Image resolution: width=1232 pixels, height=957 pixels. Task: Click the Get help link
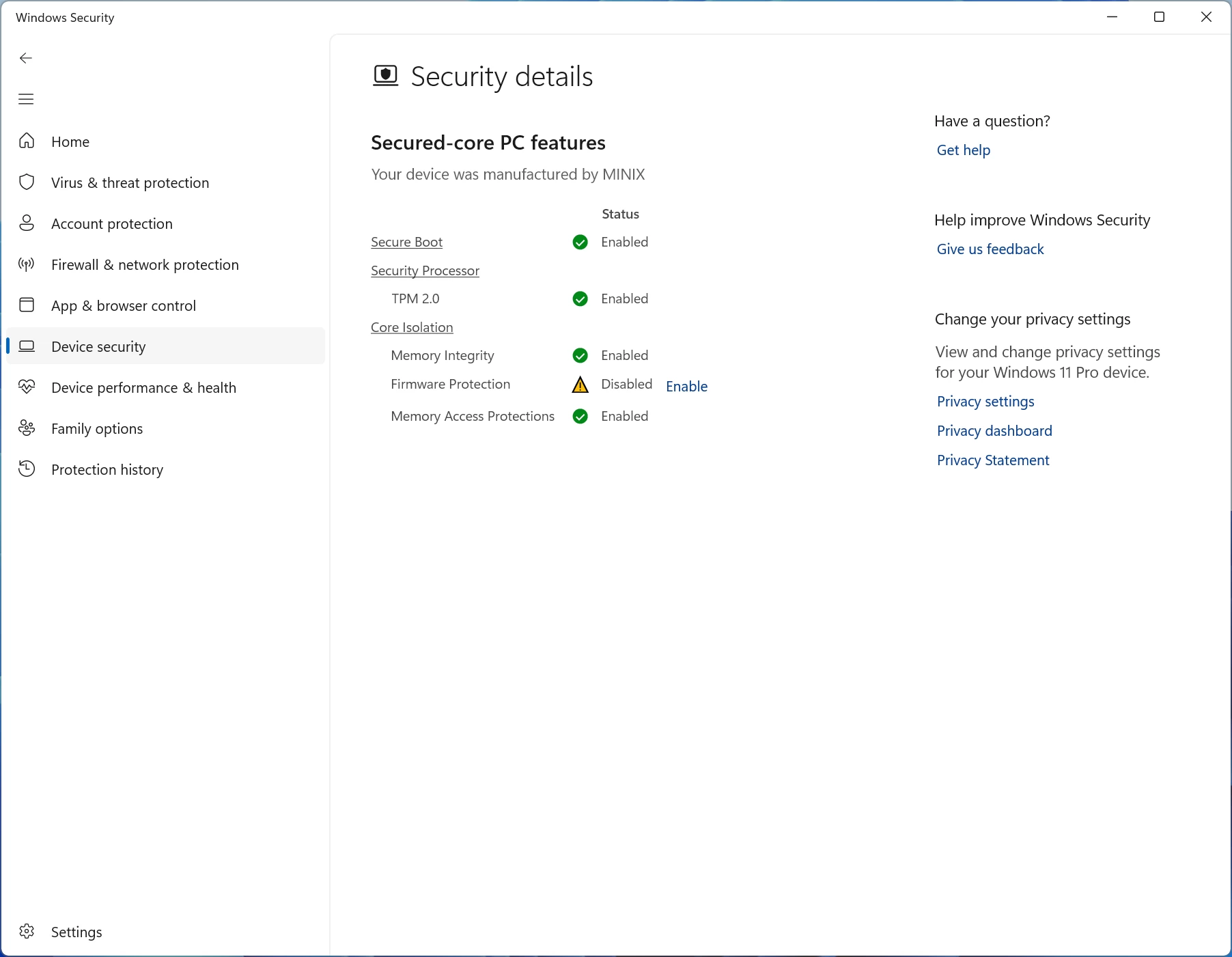tap(963, 150)
